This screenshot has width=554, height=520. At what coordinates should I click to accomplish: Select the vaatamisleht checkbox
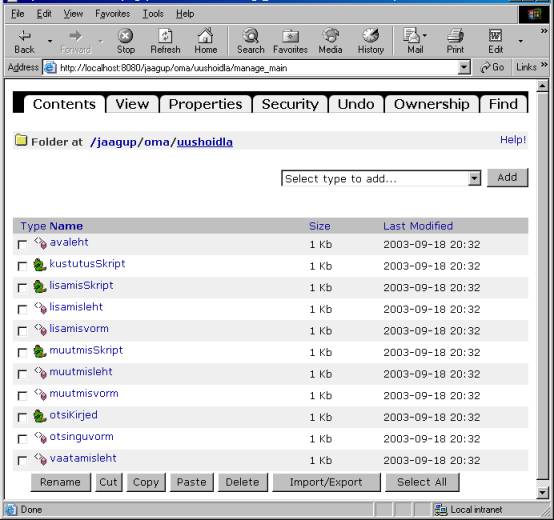(x=22, y=460)
